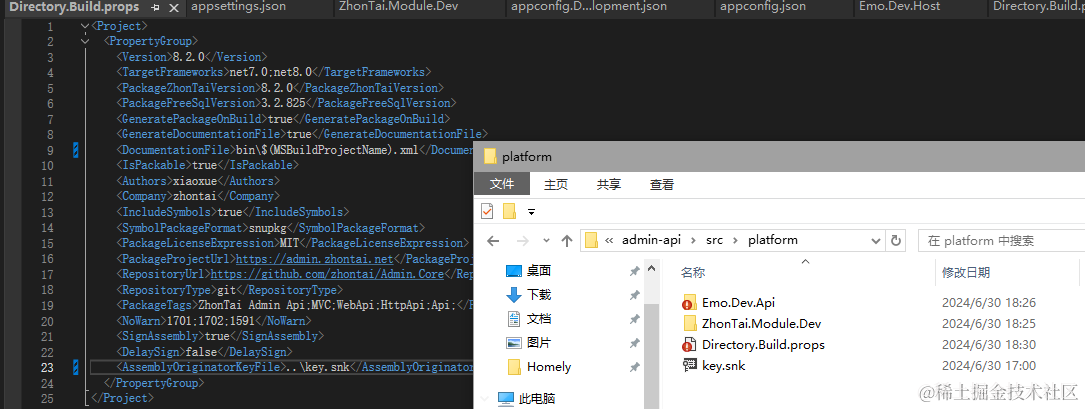Go up one folder level

[567, 240]
